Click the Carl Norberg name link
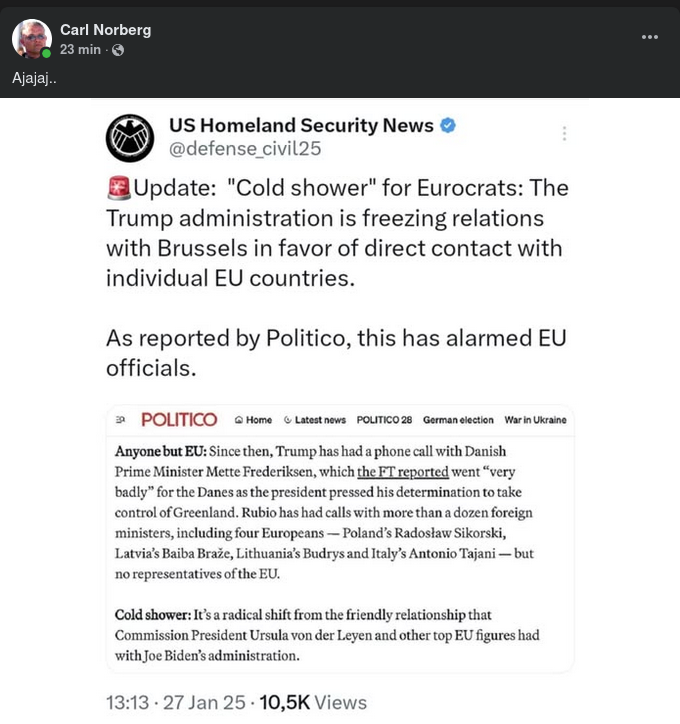The height and width of the screenshot is (724, 680). [105, 30]
